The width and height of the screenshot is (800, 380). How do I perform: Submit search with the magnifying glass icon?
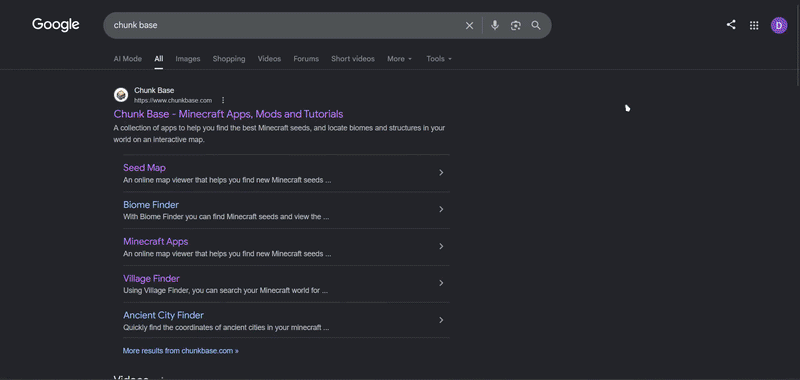pyautogui.click(x=536, y=26)
